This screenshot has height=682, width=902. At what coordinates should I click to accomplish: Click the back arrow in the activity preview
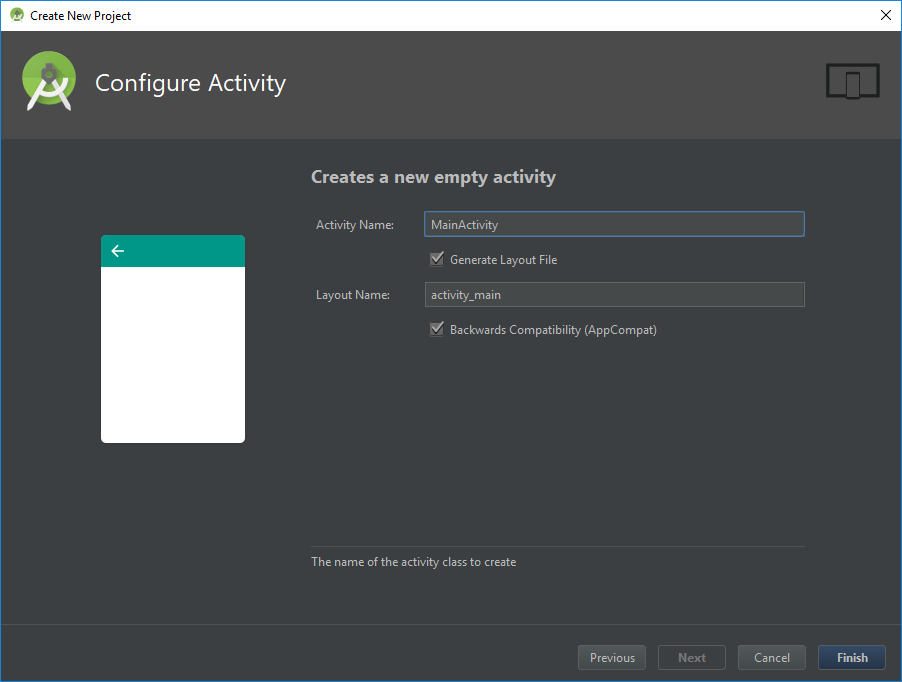click(118, 251)
